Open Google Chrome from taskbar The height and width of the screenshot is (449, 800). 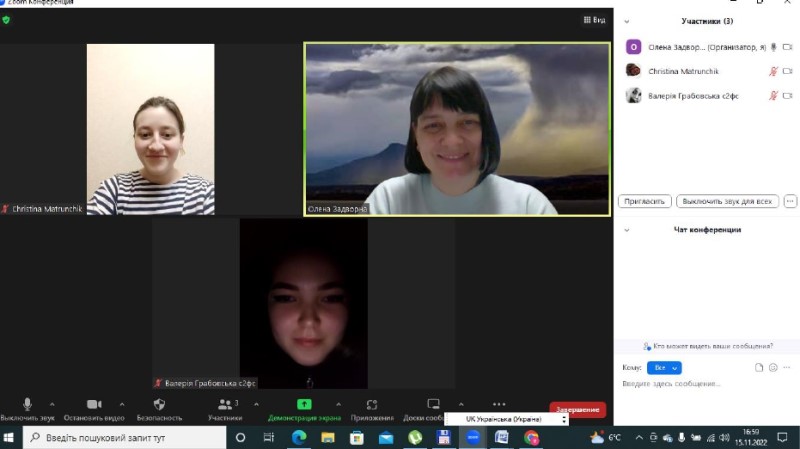(531, 437)
